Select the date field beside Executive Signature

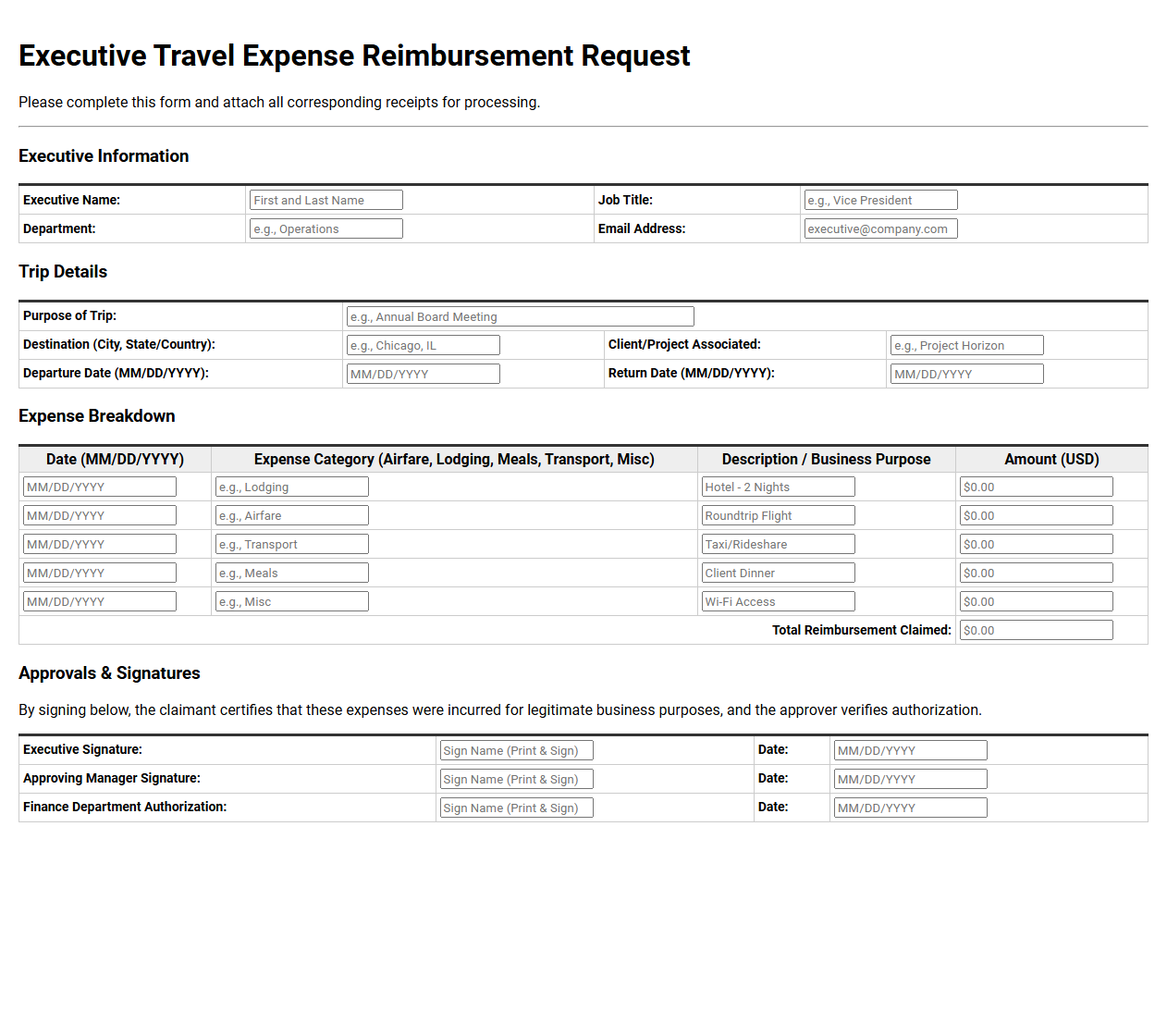pyautogui.click(x=911, y=750)
